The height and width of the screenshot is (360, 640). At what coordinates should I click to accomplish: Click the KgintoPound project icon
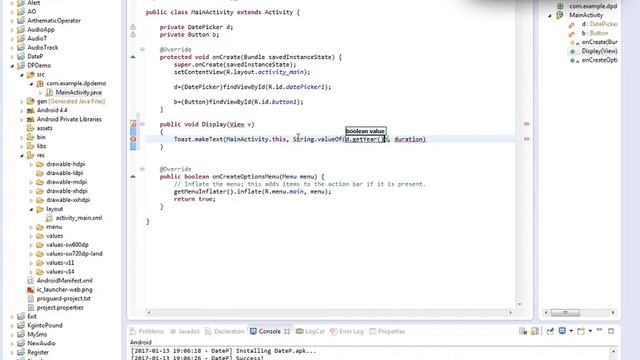[x=21, y=325]
